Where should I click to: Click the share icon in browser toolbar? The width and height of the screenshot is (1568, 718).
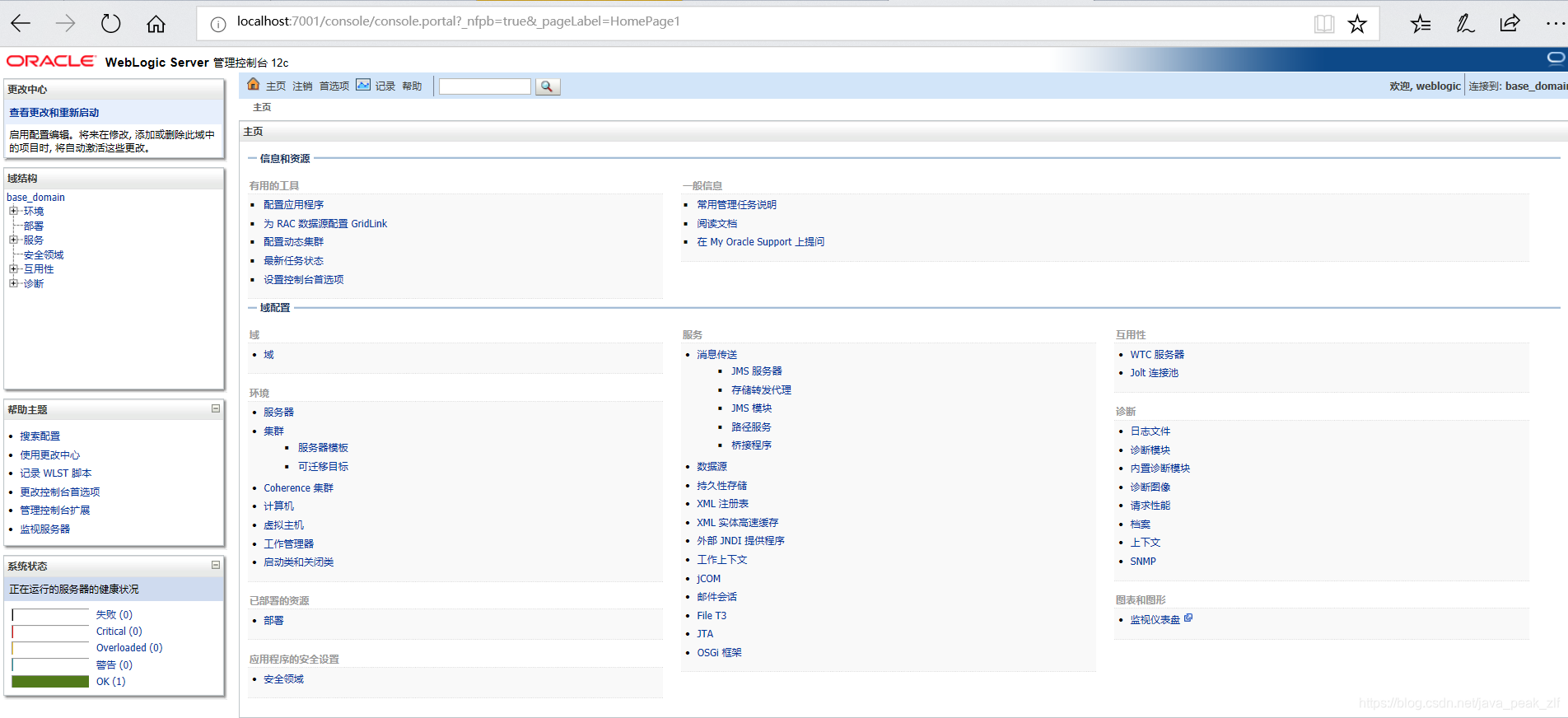click(1510, 24)
